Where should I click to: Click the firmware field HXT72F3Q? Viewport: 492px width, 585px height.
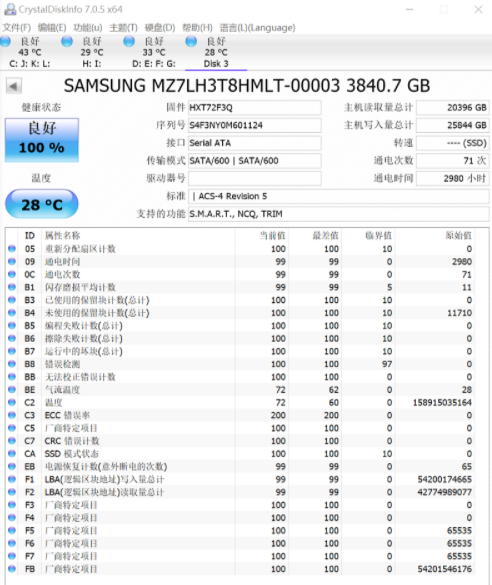[255, 107]
